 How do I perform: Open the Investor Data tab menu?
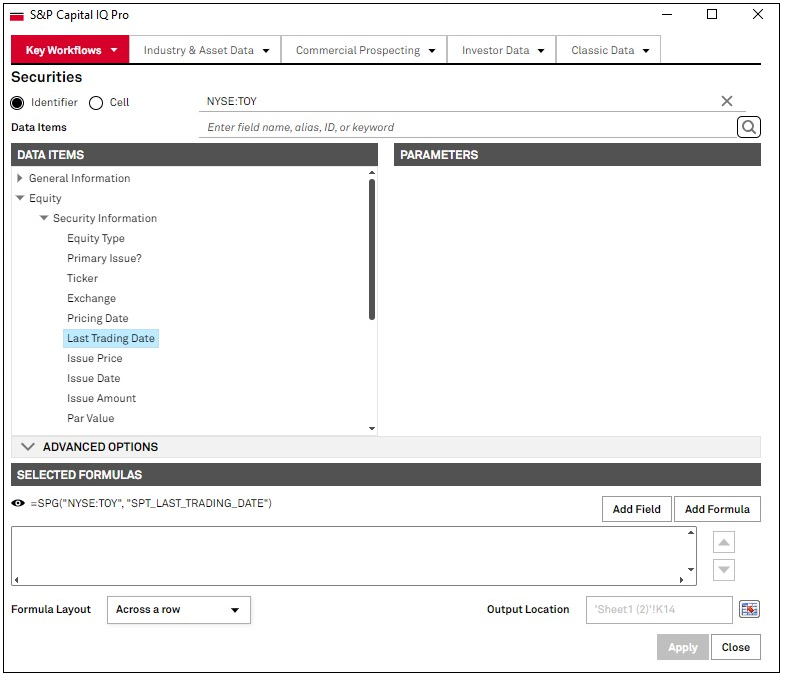tap(503, 50)
